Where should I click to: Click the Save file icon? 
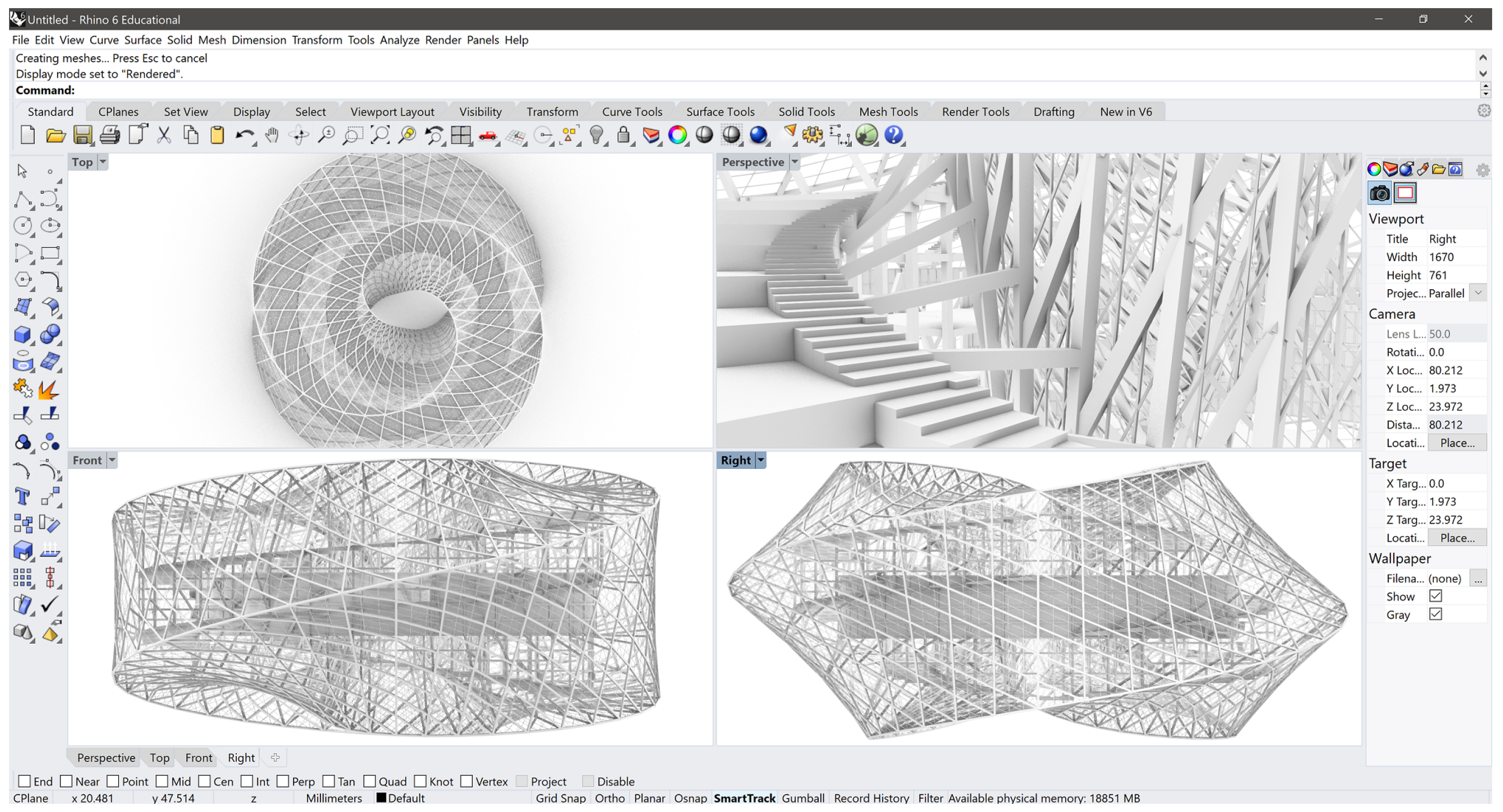(82, 135)
